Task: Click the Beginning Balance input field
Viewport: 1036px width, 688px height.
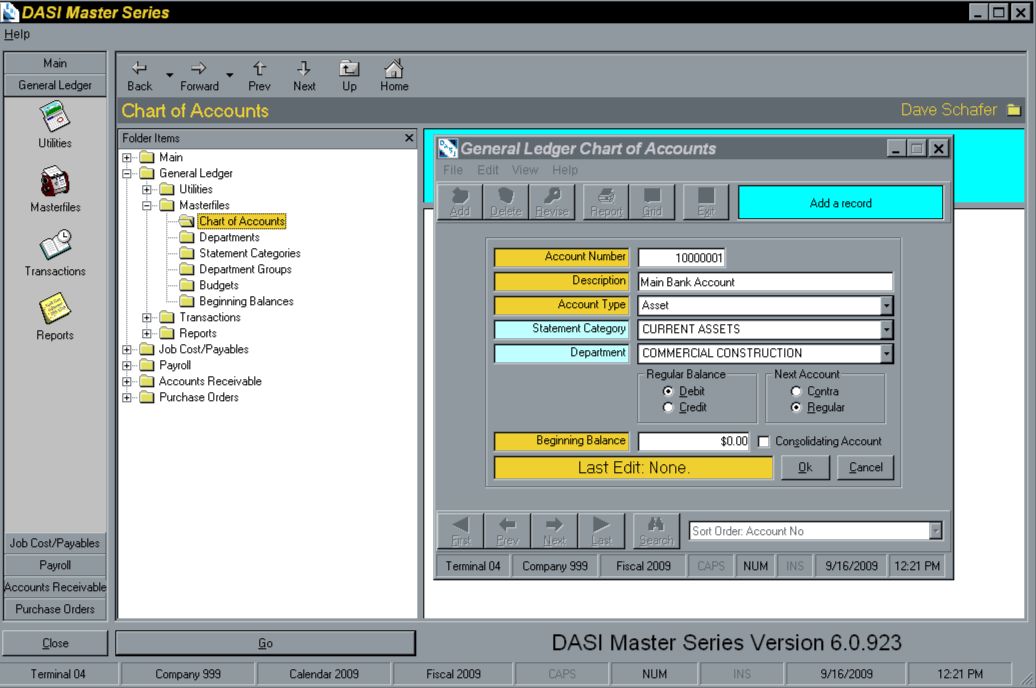Action: coord(694,441)
